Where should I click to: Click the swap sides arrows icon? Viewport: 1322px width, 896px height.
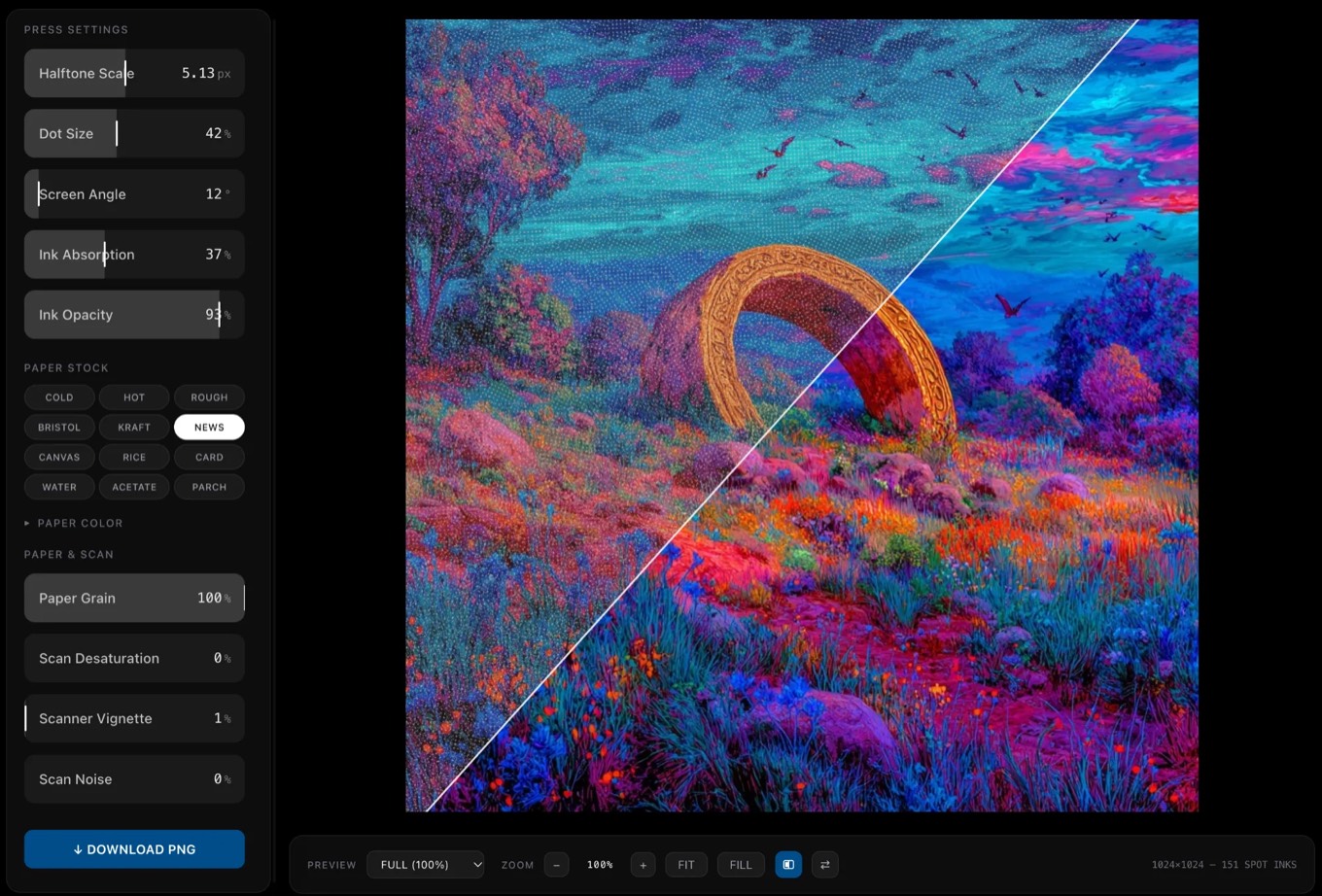[825, 865]
